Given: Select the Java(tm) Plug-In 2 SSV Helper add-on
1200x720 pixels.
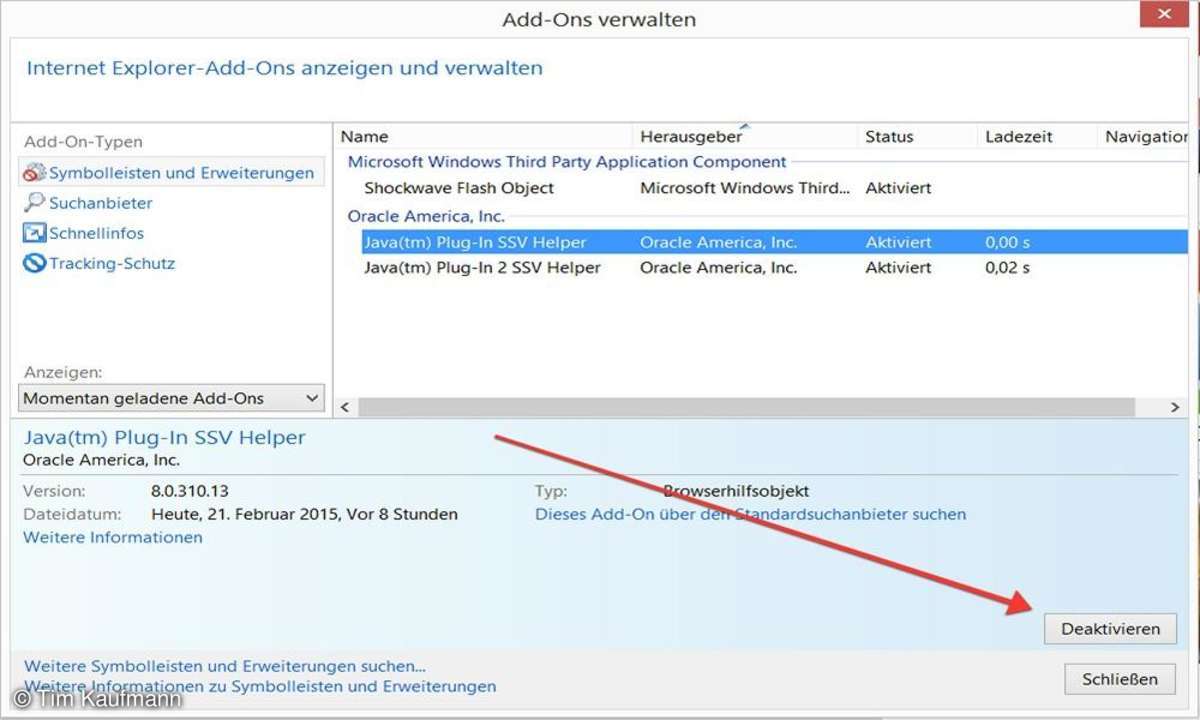Looking at the screenshot, I should tap(482, 268).
